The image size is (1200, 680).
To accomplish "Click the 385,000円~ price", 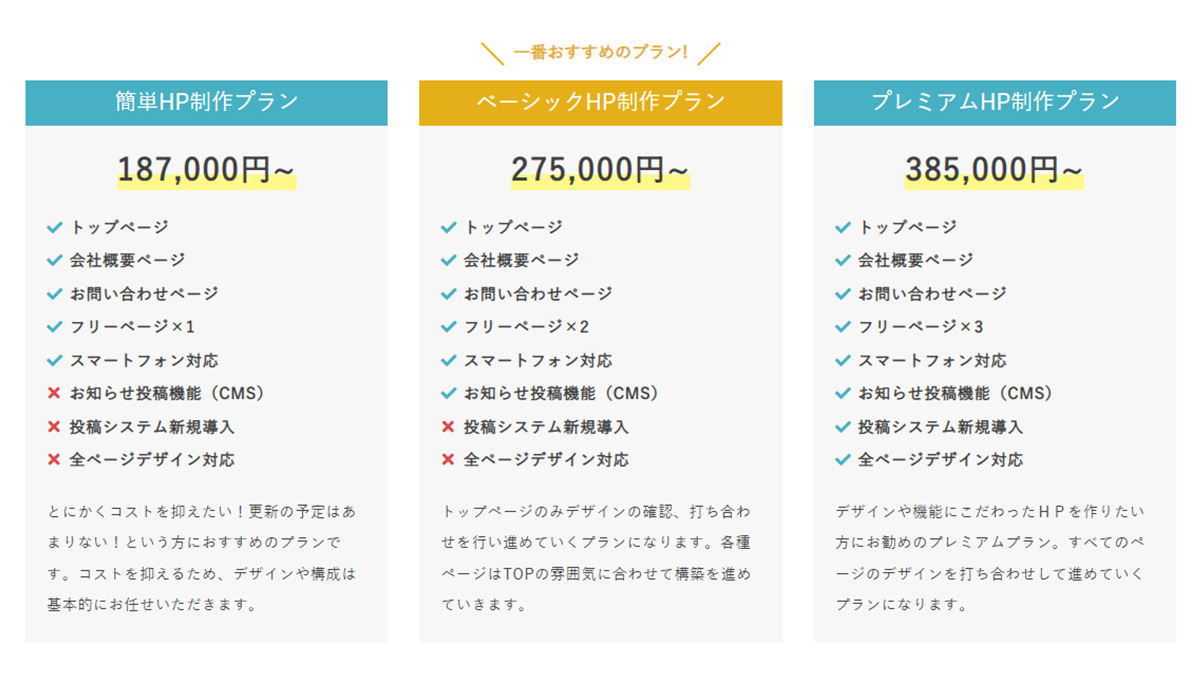I will pos(995,170).
